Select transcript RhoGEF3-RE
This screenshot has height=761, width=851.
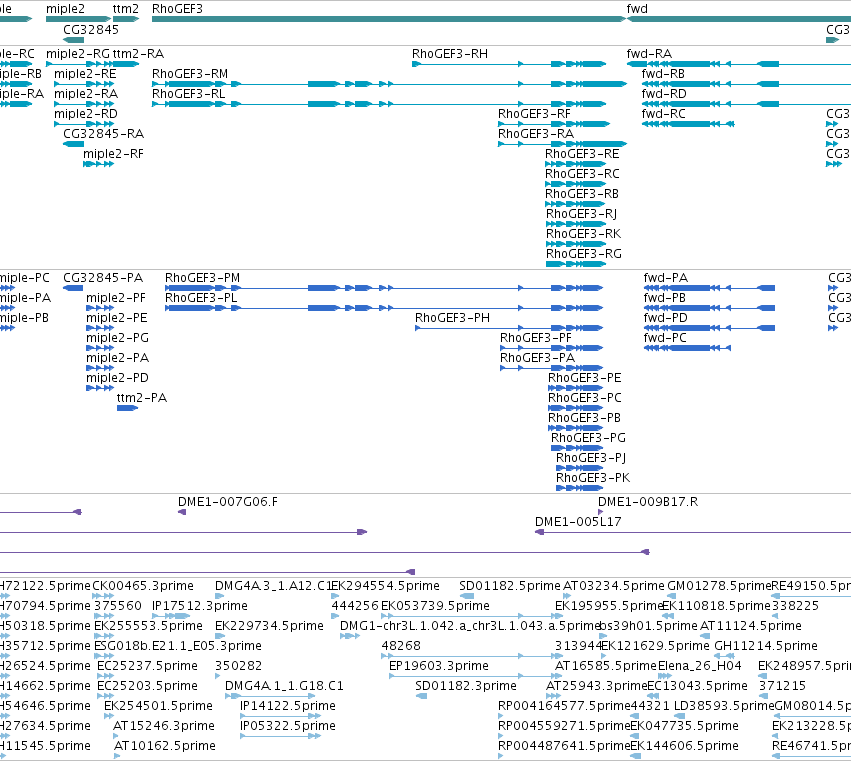582,154
